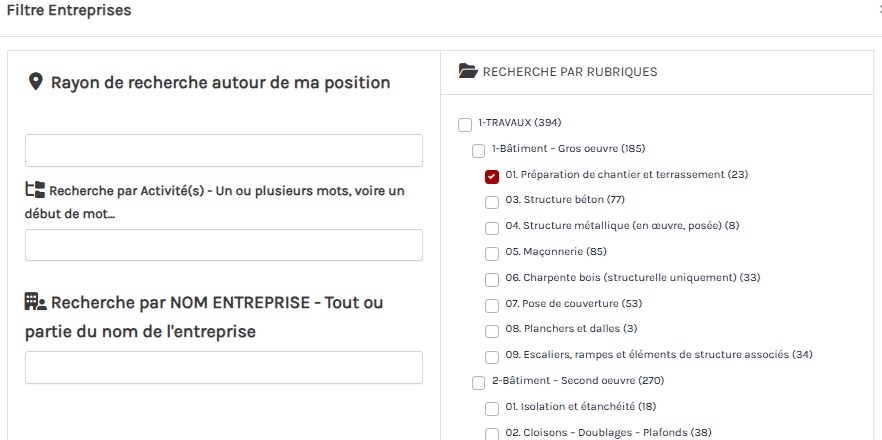
Task: Focus the Recherche par Activité field
Action: tap(224, 245)
